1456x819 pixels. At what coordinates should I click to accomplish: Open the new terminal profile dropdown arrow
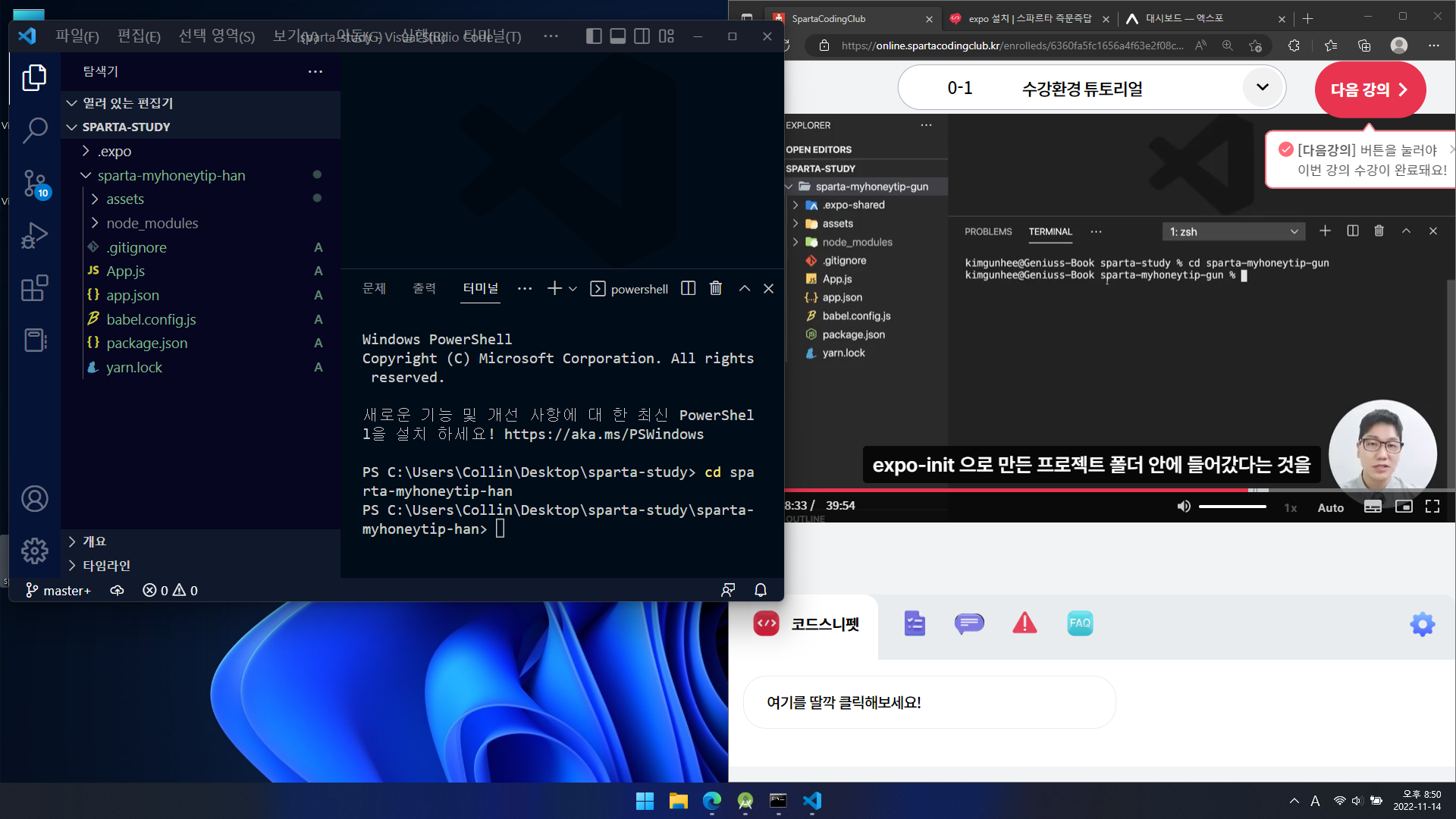pyautogui.click(x=573, y=289)
